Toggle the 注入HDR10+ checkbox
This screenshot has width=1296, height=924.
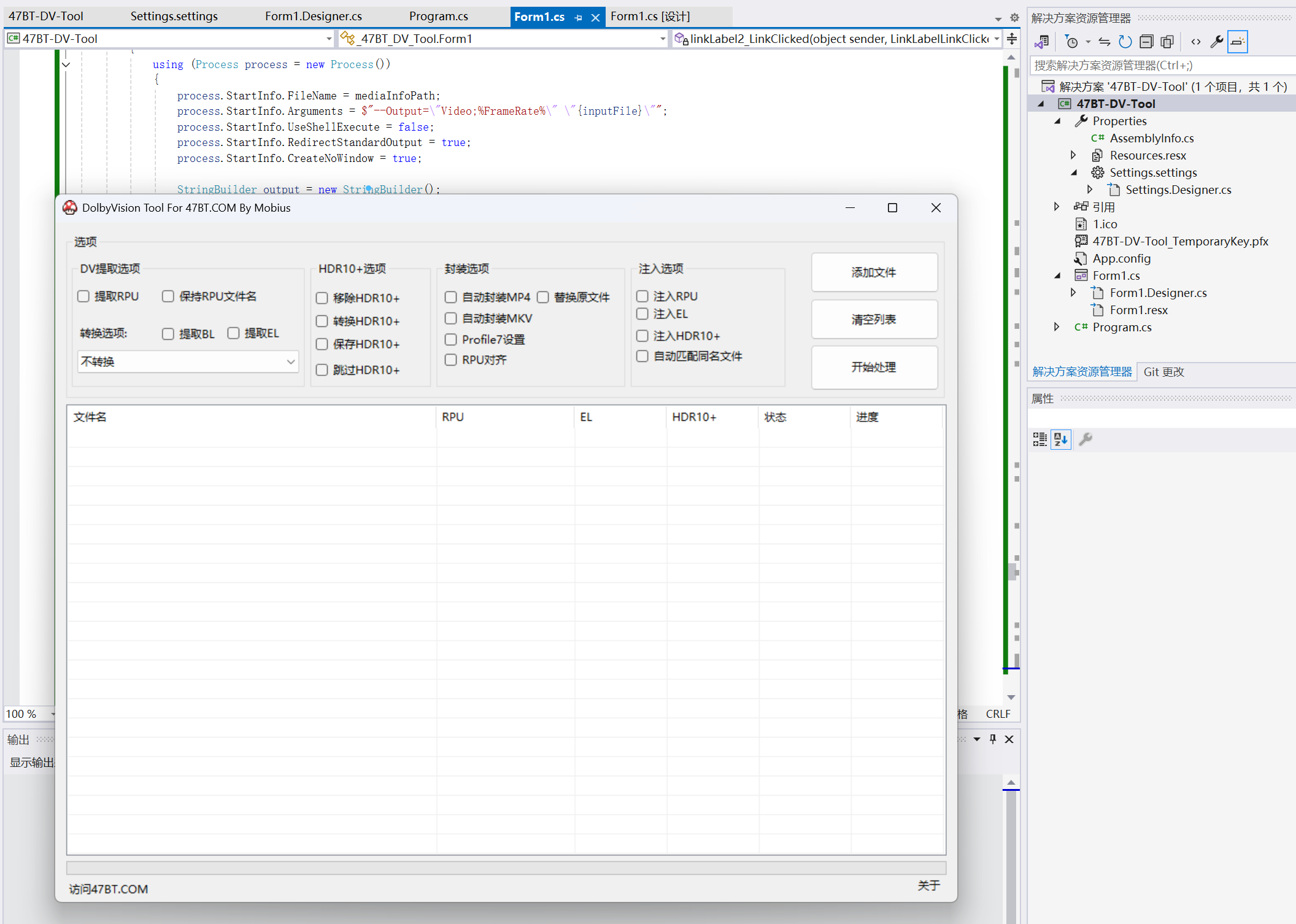pyautogui.click(x=642, y=336)
